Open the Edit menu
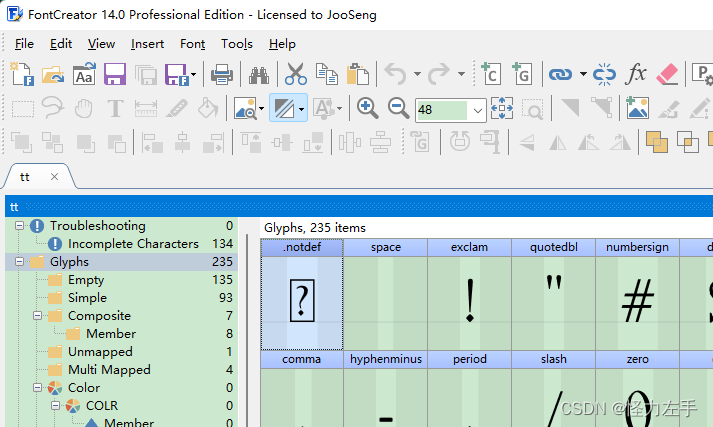Screen dimensions: 713x427 coord(61,44)
